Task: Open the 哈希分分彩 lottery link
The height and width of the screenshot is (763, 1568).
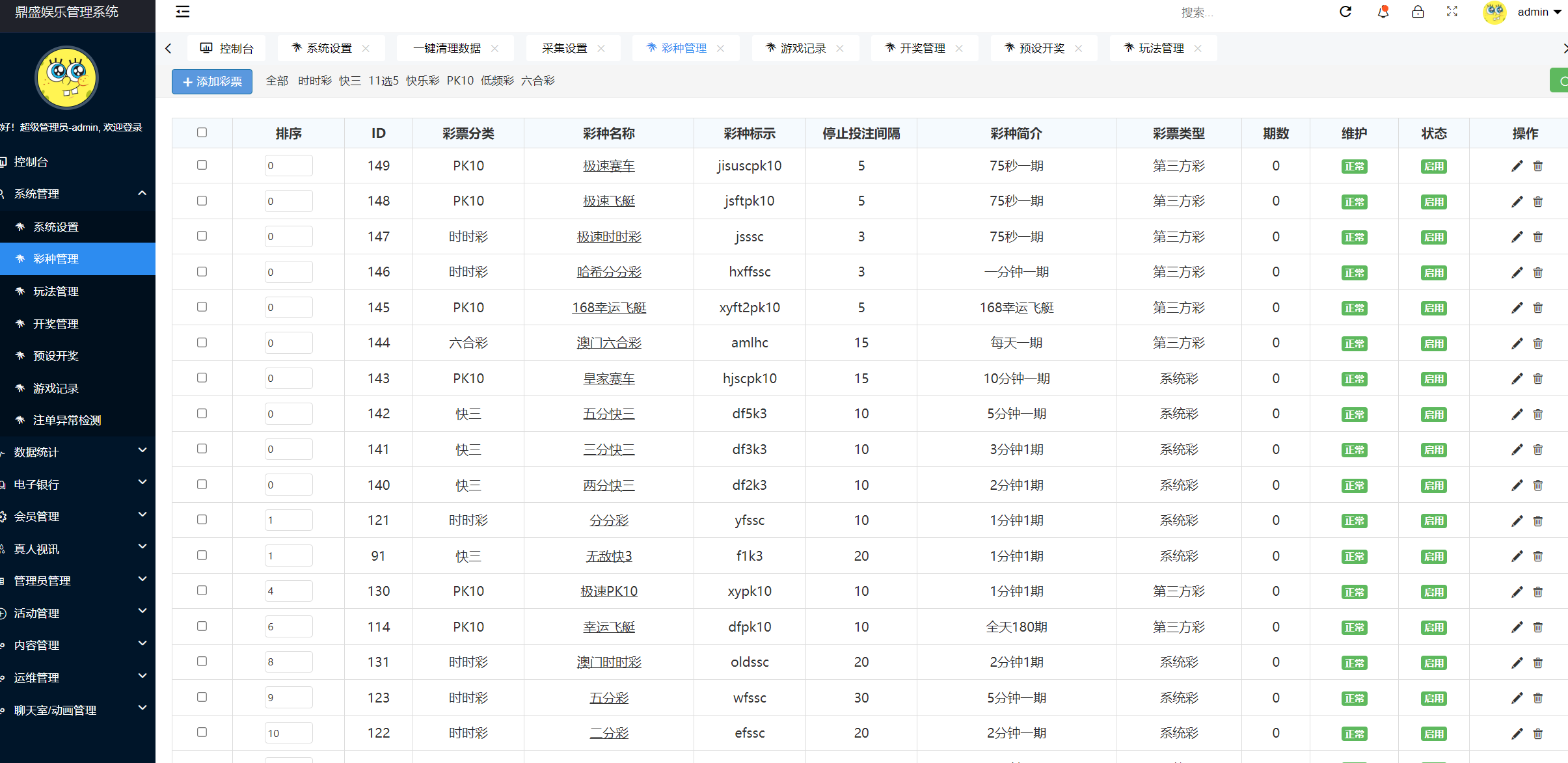Action: point(608,271)
